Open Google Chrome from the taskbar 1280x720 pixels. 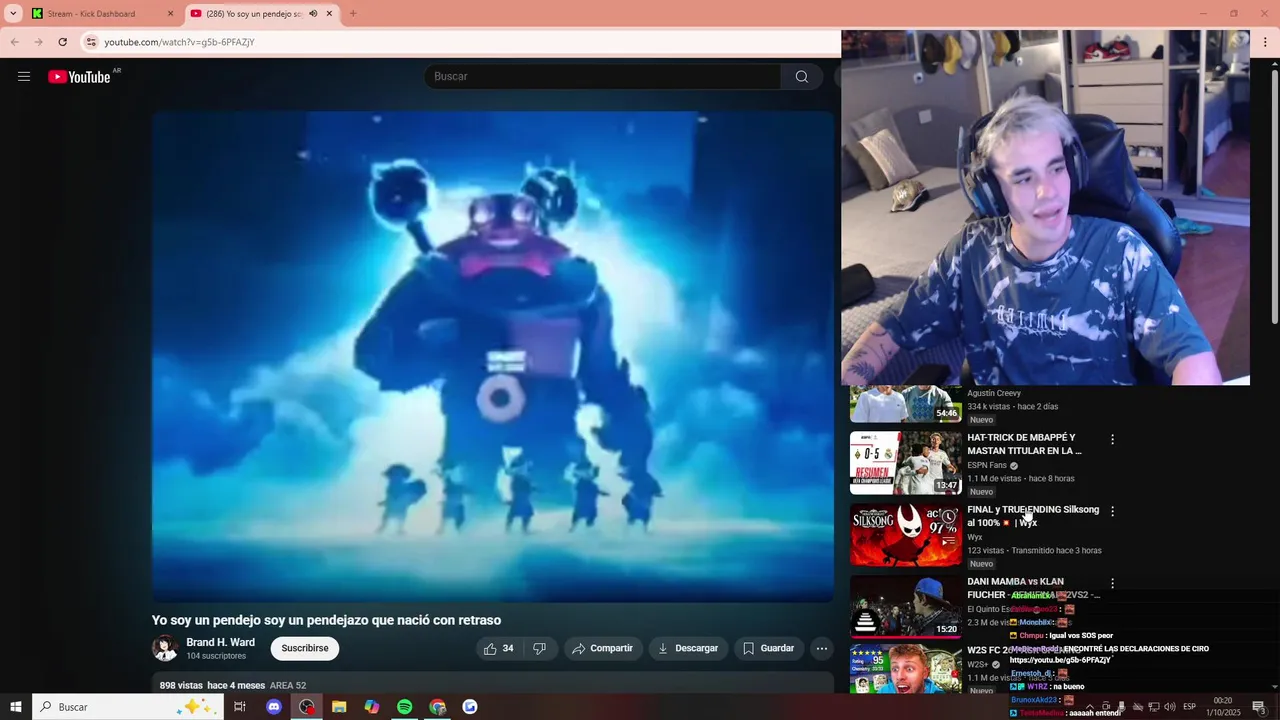438,707
